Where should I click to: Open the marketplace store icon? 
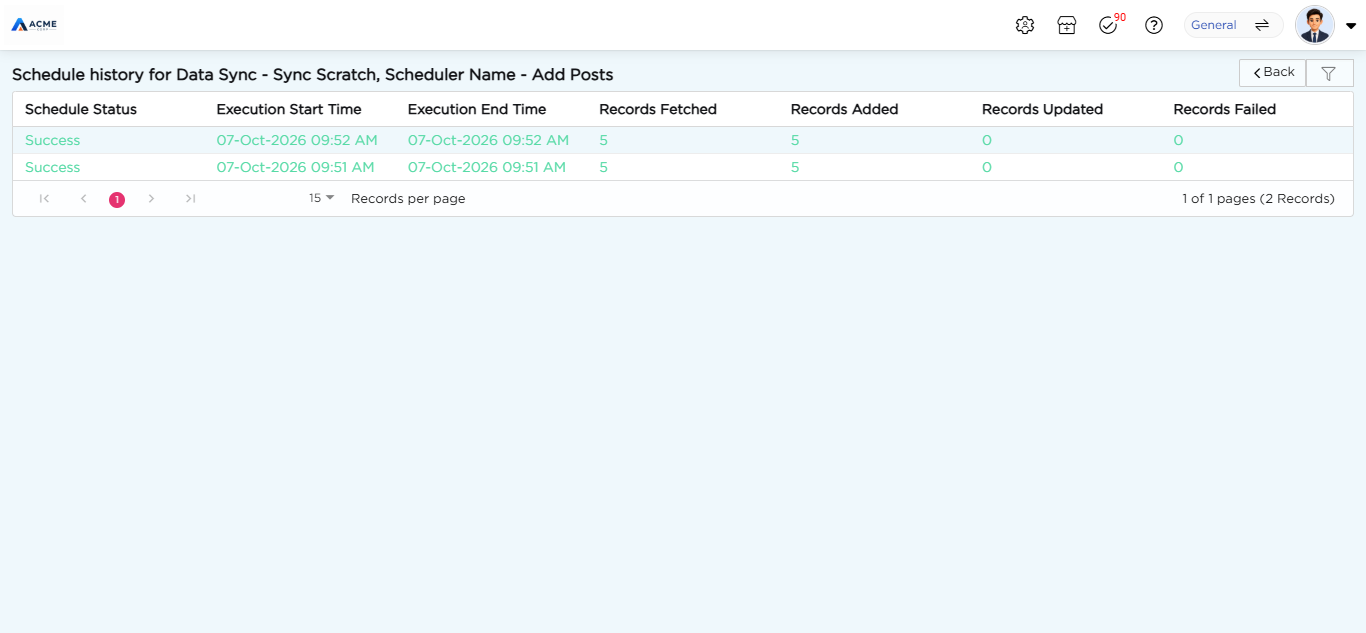(x=1067, y=25)
